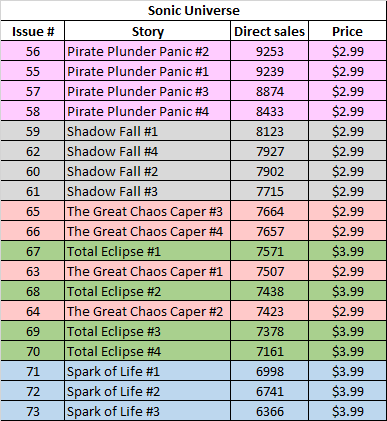Click the sales value 6366 cell
This screenshot has width=387, height=421.
pyautogui.click(x=269, y=411)
